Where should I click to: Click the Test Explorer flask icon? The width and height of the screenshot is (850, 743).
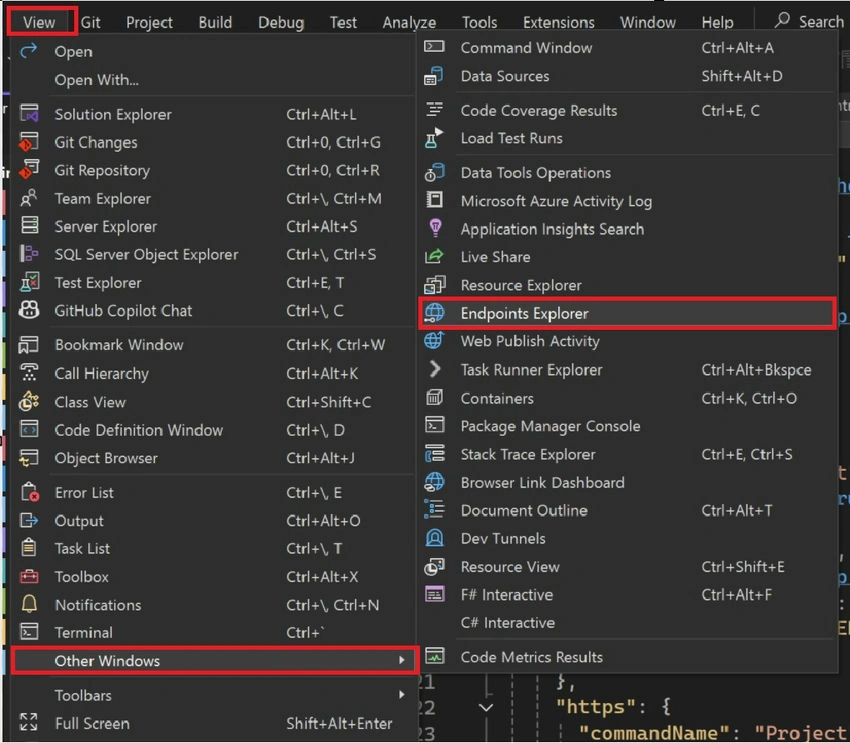tap(29, 282)
